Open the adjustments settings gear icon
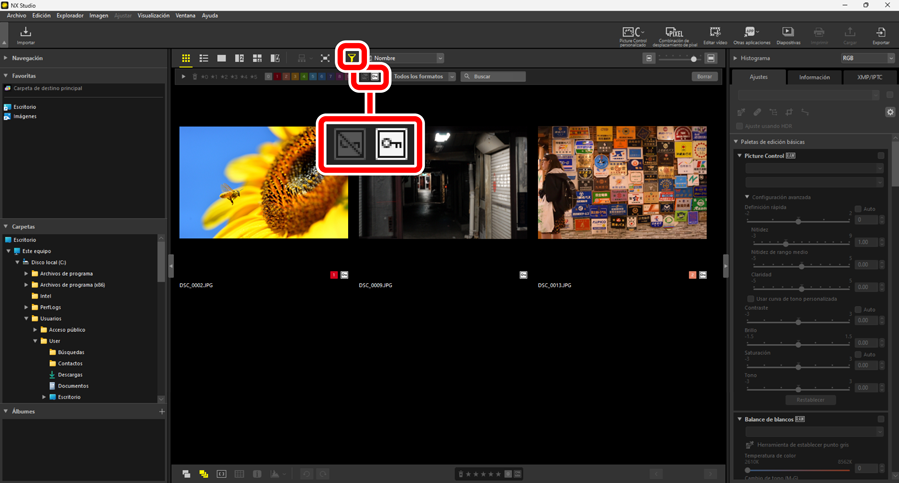The image size is (899, 483). [x=890, y=112]
